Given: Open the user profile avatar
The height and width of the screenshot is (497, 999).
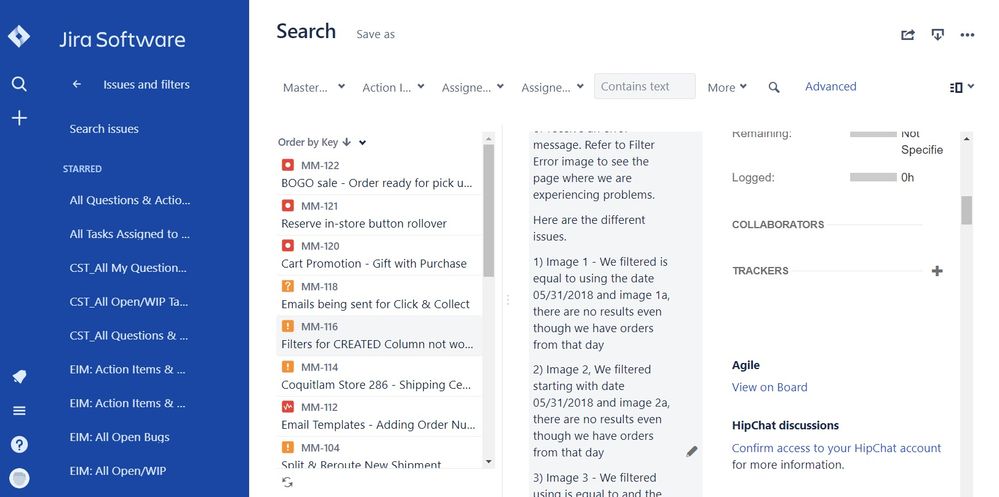Looking at the screenshot, I should click(20, 478).
